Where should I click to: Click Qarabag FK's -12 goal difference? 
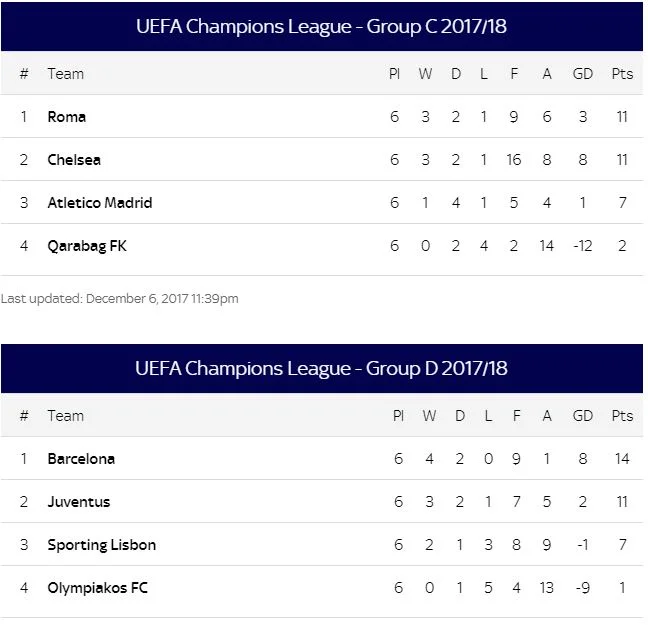click(x=582, y=246)
